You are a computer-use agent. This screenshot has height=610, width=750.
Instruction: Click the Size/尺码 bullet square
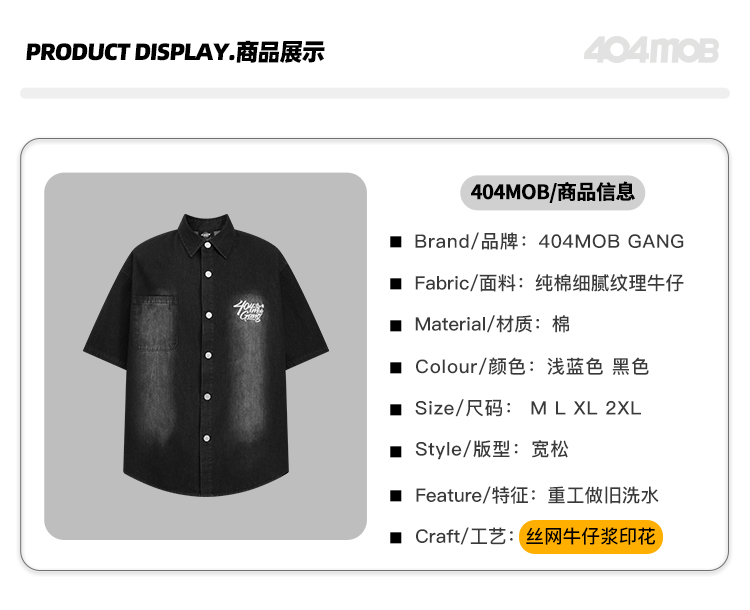396,410
